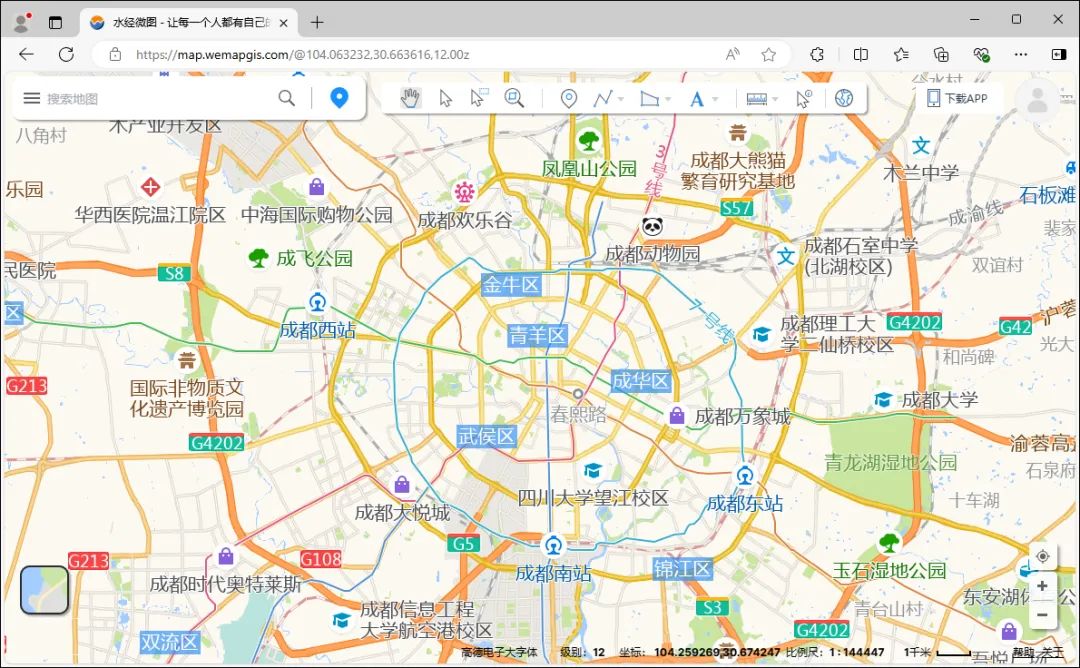Click the 成都南站 station marker
This screenshot has height=668, width=1080.
coord(553,546)
